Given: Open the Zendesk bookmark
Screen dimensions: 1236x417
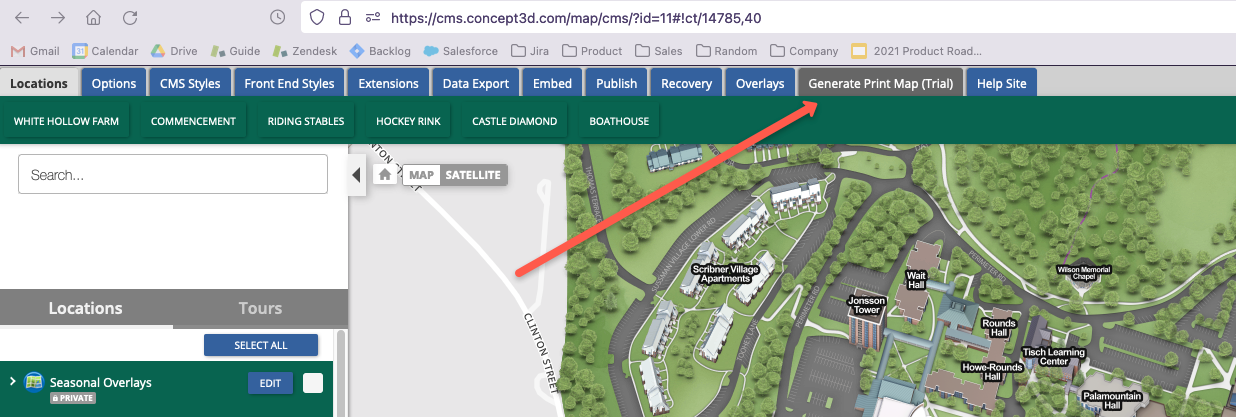Looking at the screenshot, I should (305, 51).
